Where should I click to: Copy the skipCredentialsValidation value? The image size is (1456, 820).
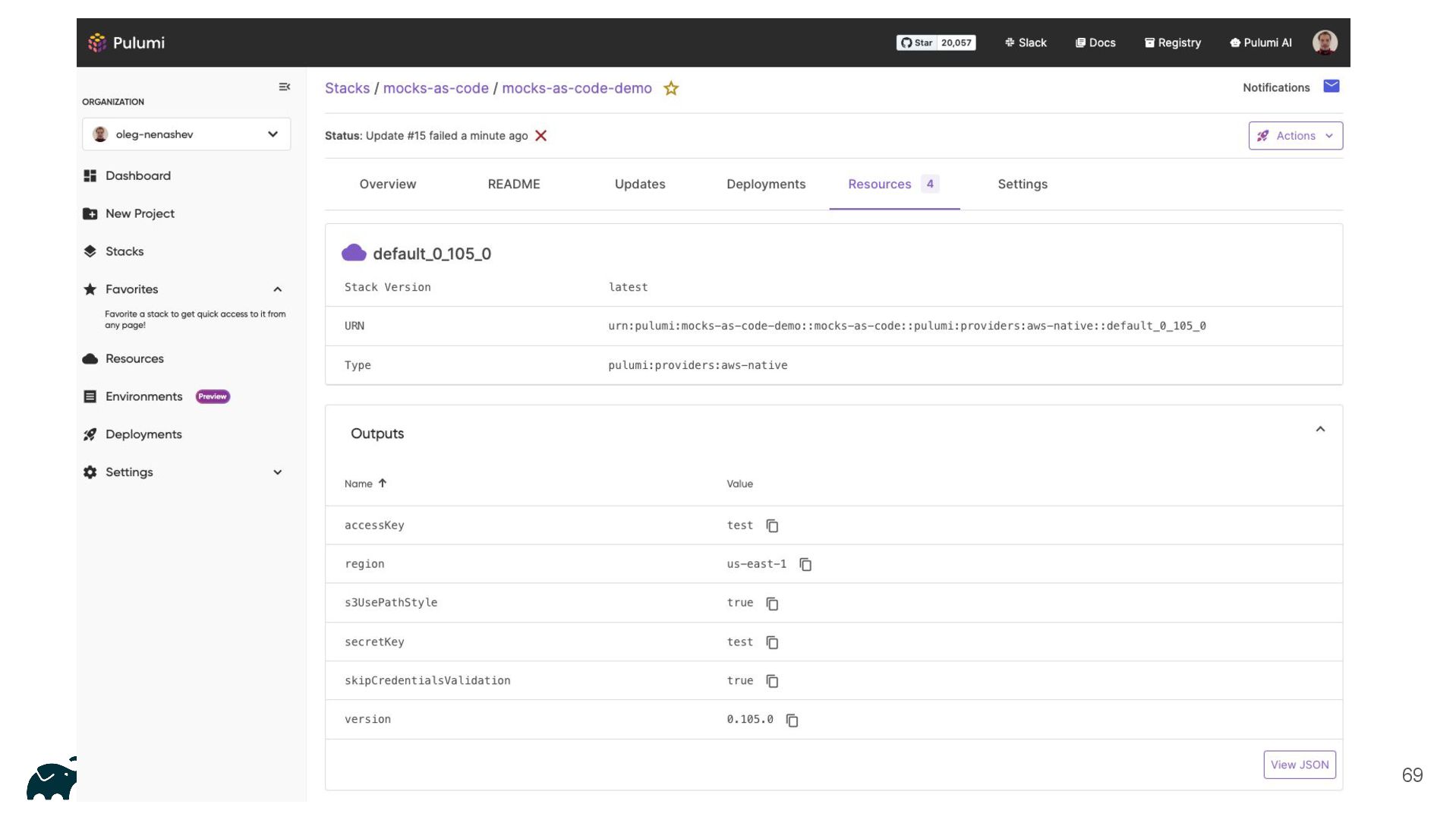pyautogui.click(x=772, y=681)
